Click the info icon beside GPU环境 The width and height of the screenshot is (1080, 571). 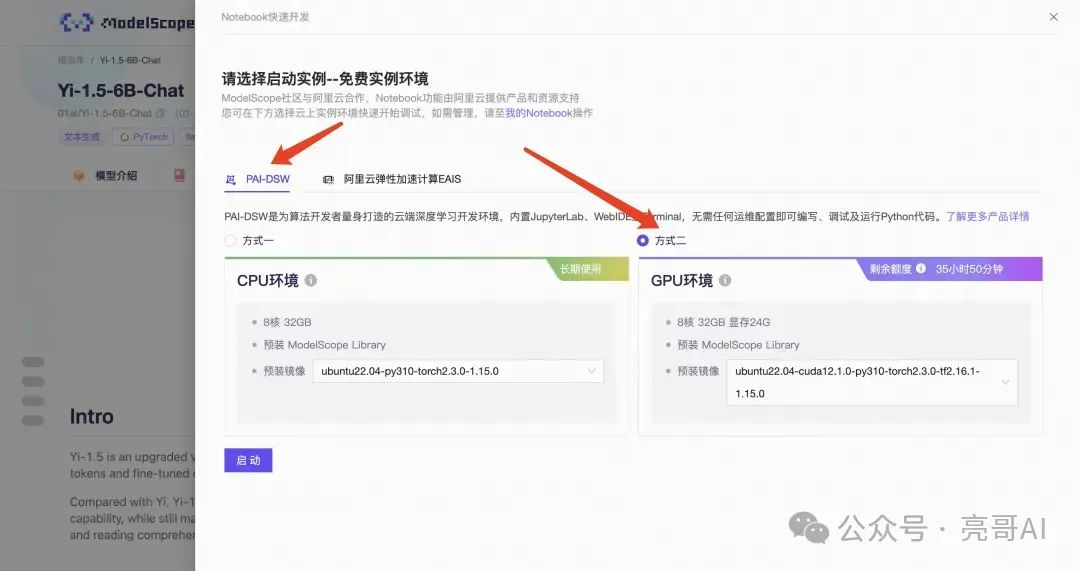click(x=725, y=280)
